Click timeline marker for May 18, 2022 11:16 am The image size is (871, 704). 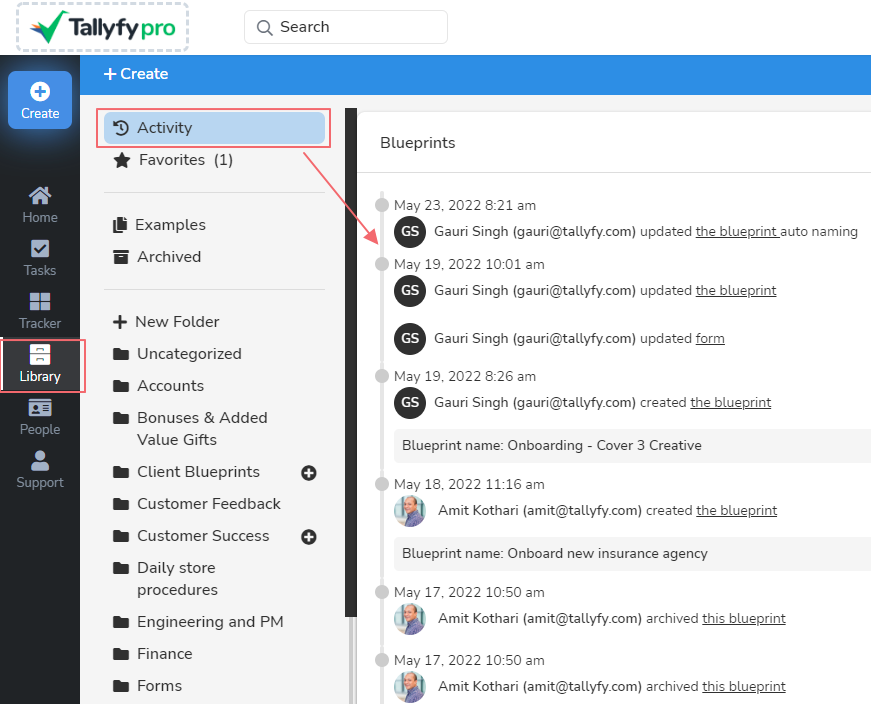click(x=382, y=484)
